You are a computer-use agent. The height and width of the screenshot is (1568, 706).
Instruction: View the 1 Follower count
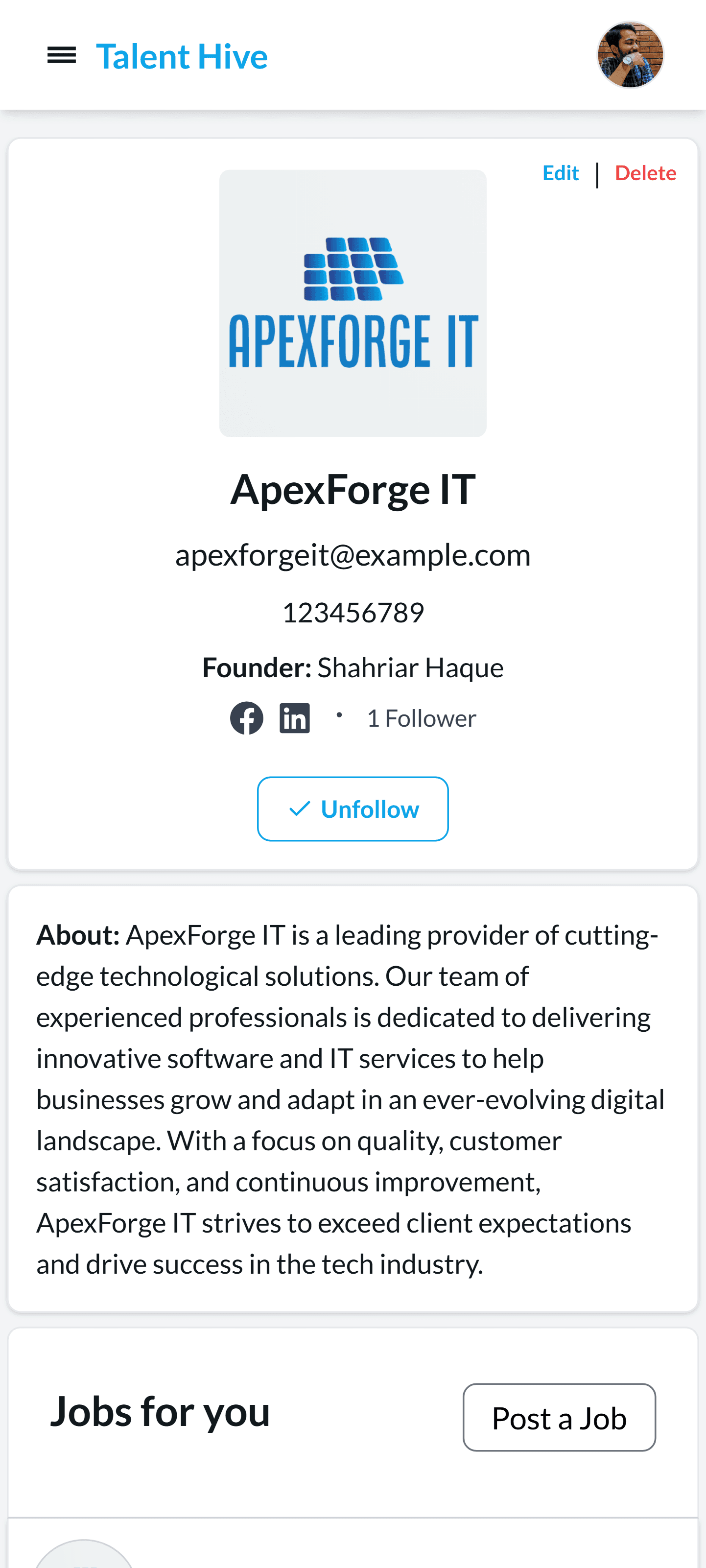pyautogui.click(x=421, y=719)
